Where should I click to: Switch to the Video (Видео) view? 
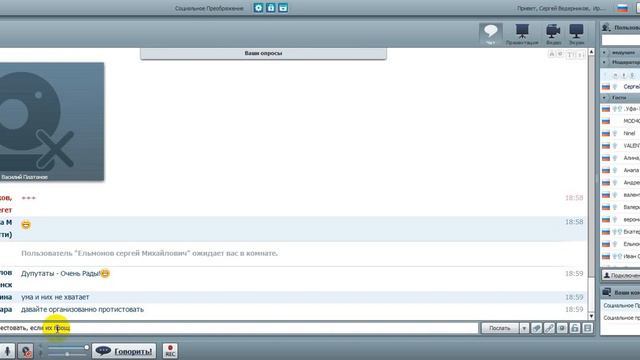(x=553, y=34)
